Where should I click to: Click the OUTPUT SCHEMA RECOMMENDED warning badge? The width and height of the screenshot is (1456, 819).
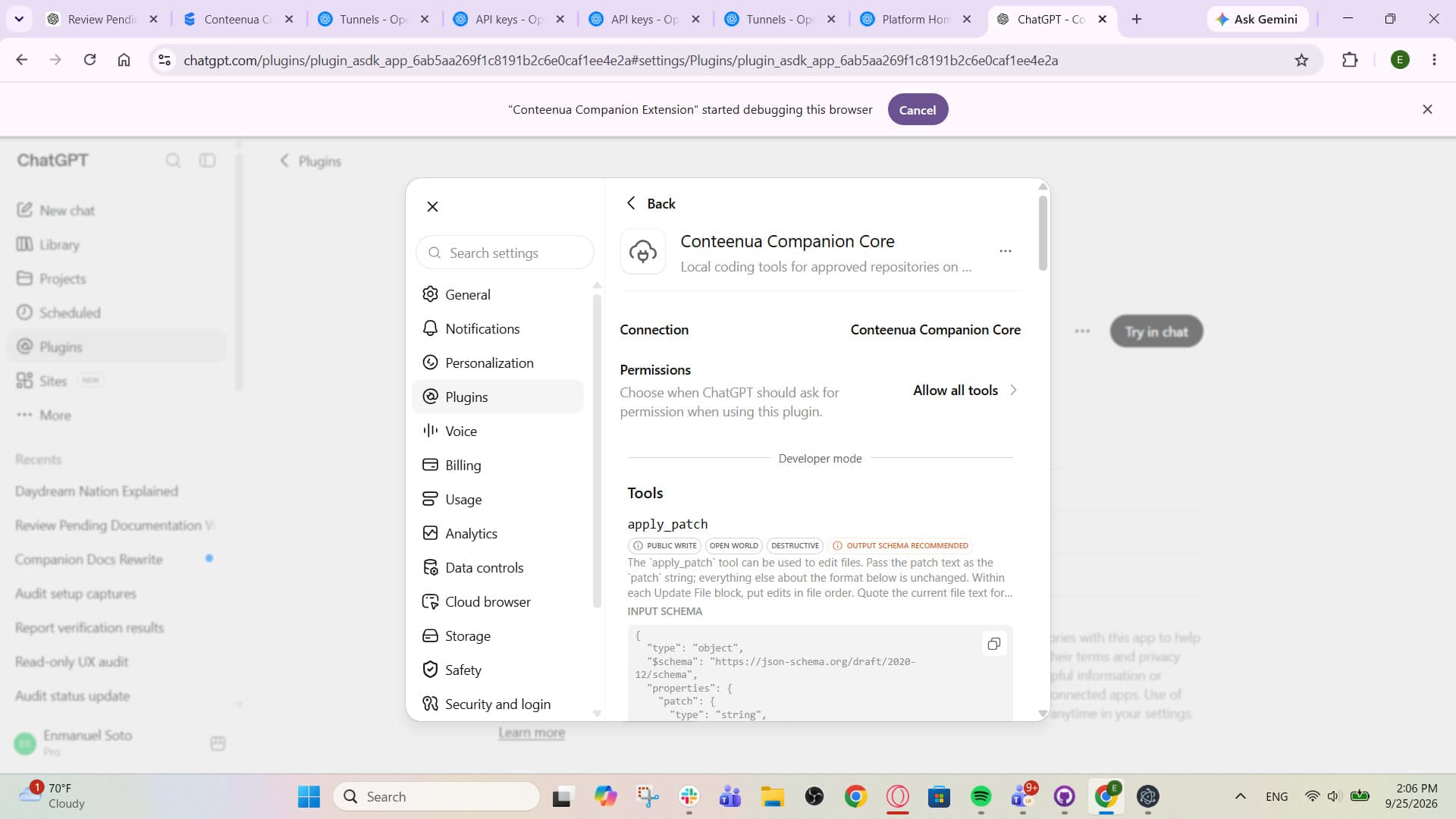tap(901, 545)
